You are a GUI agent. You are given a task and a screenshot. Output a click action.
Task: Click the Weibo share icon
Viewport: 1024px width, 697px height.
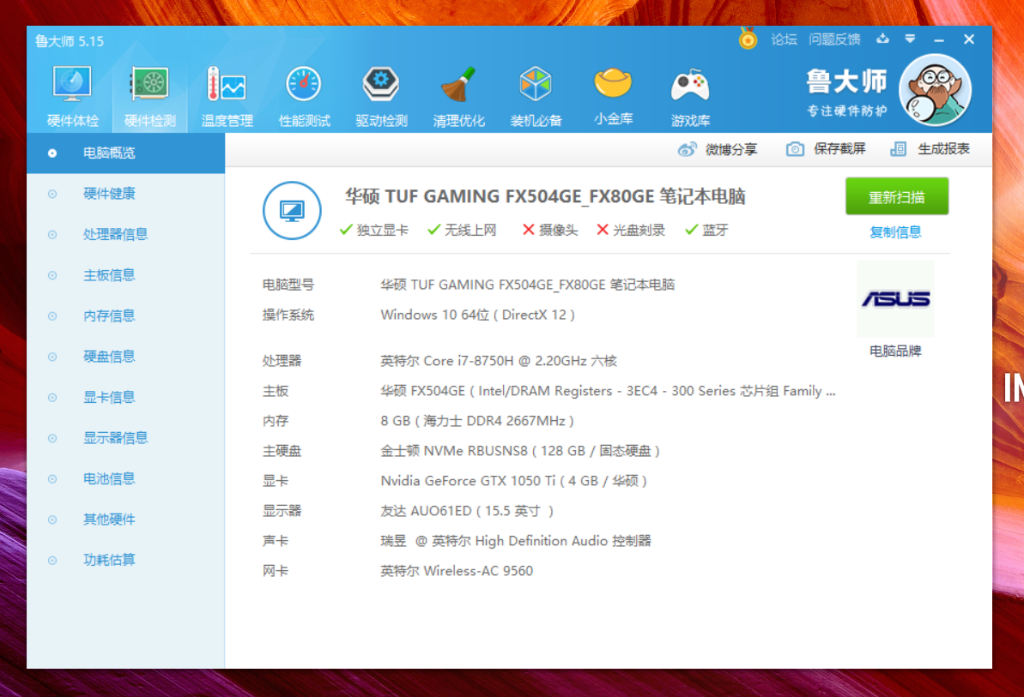687,150
